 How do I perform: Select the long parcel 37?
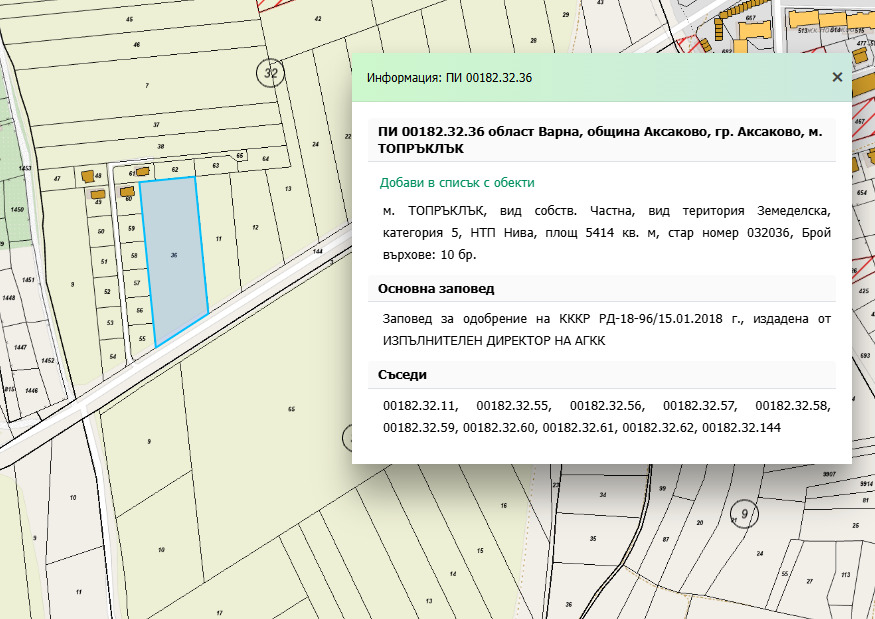pyautogui.click(x=157, y=122)
